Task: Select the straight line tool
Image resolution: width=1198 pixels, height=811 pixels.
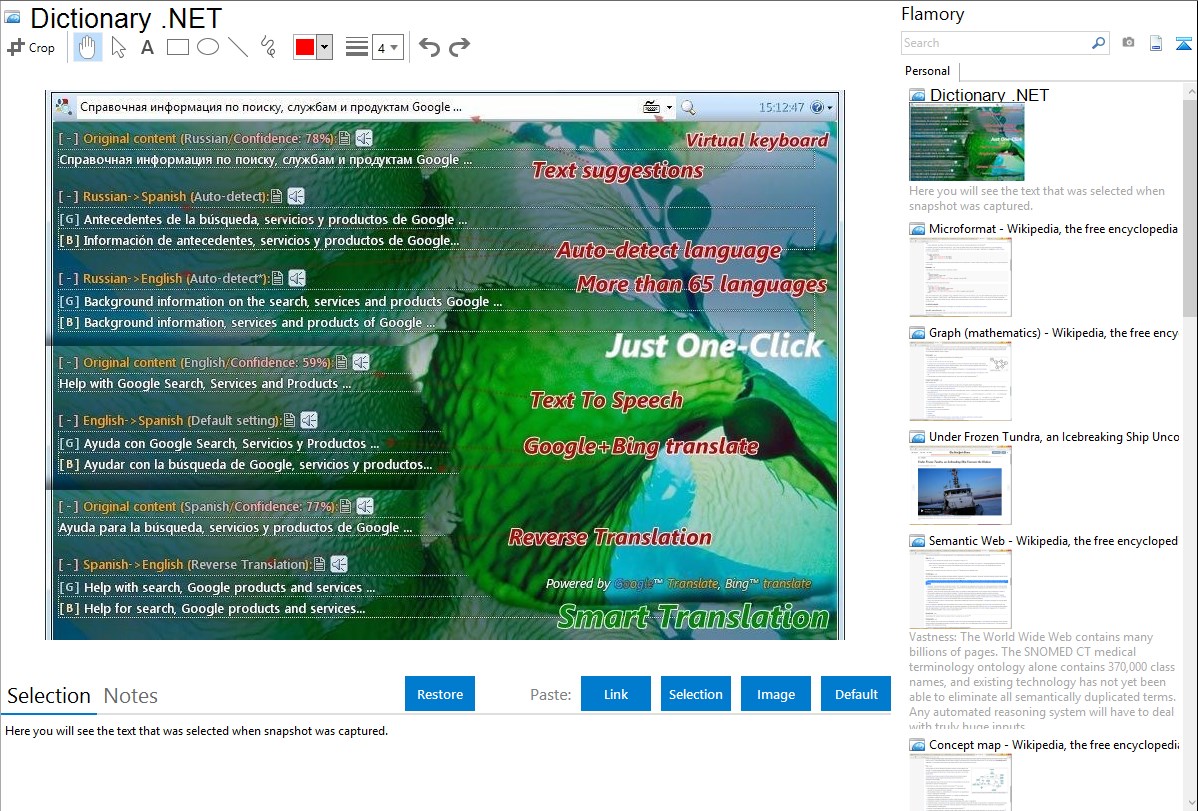Action: (x=238, y=47)
